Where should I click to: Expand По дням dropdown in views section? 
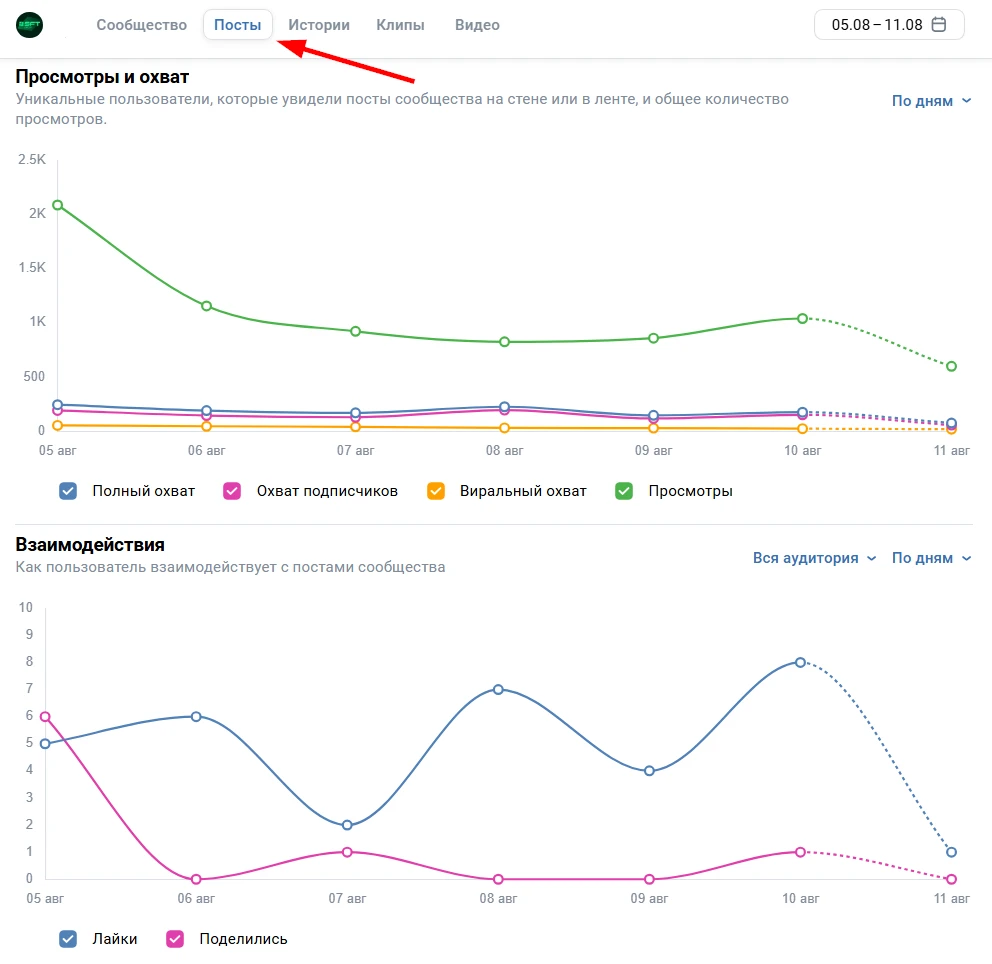tap(931, 101)
